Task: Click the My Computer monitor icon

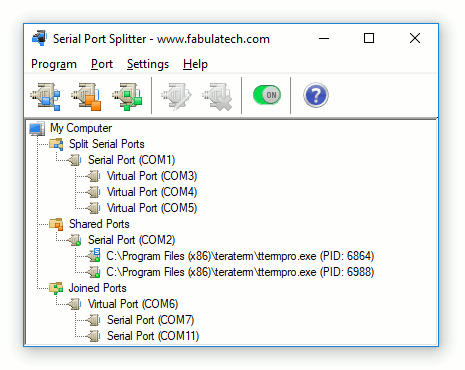Action: pyautogui.click(x=37, y=129)
